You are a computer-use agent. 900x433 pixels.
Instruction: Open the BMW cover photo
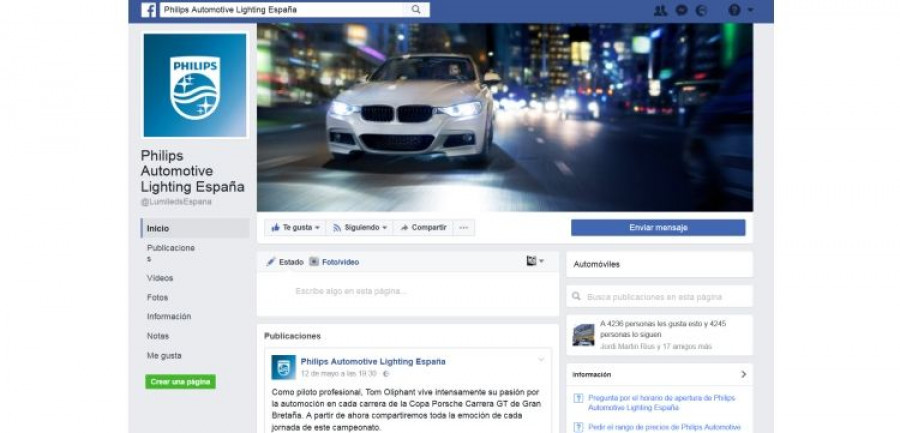(x=505, y=117)
